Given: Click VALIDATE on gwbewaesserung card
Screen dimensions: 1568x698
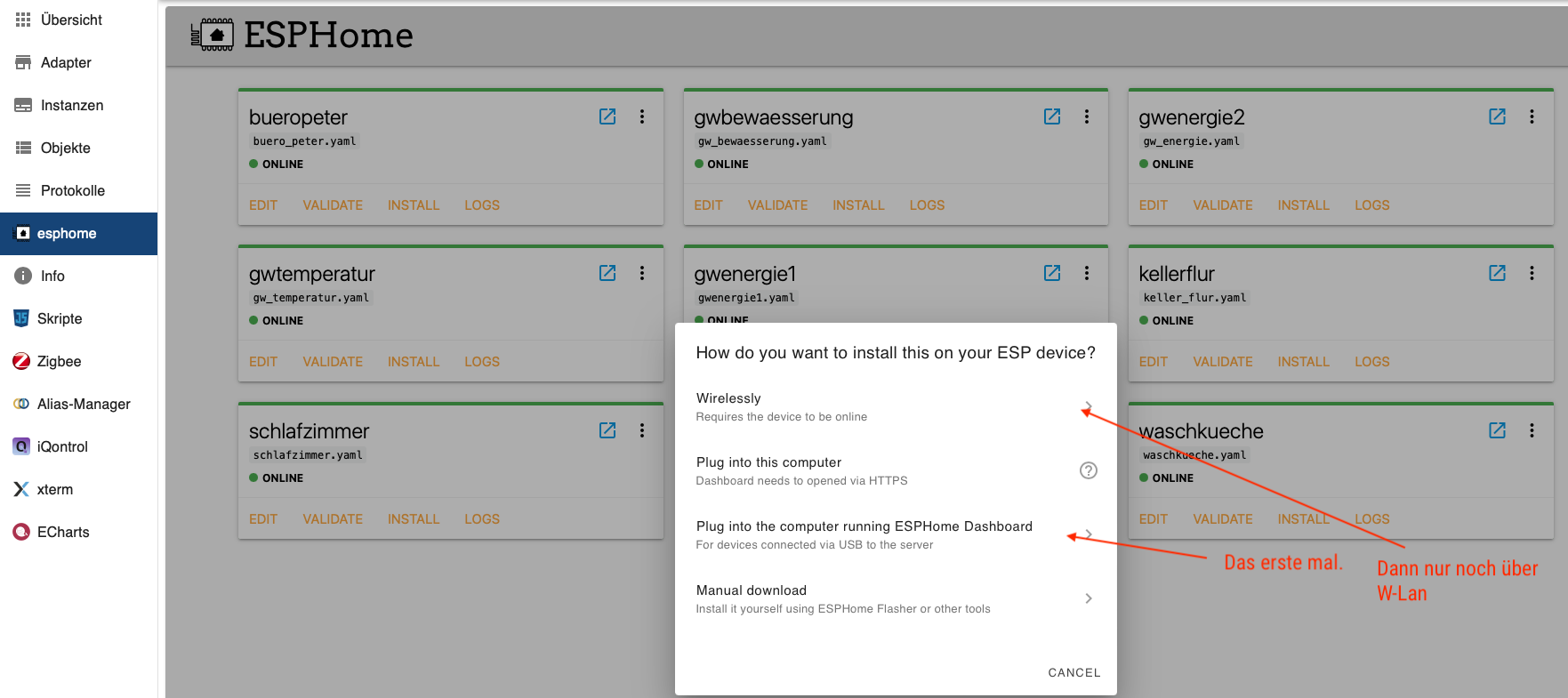Looking at the screenshot, I should pyautogui.click(x=778, y=205).
